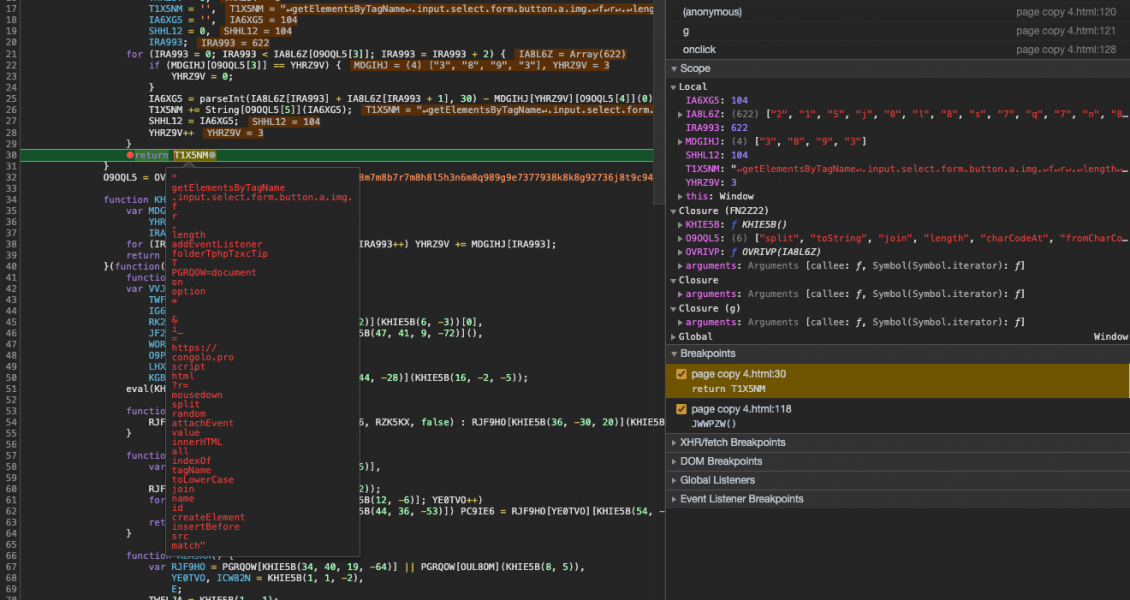Collapse the Closure (g) group
Viewport: 1130px width, 600px height.
pos(674,308)
